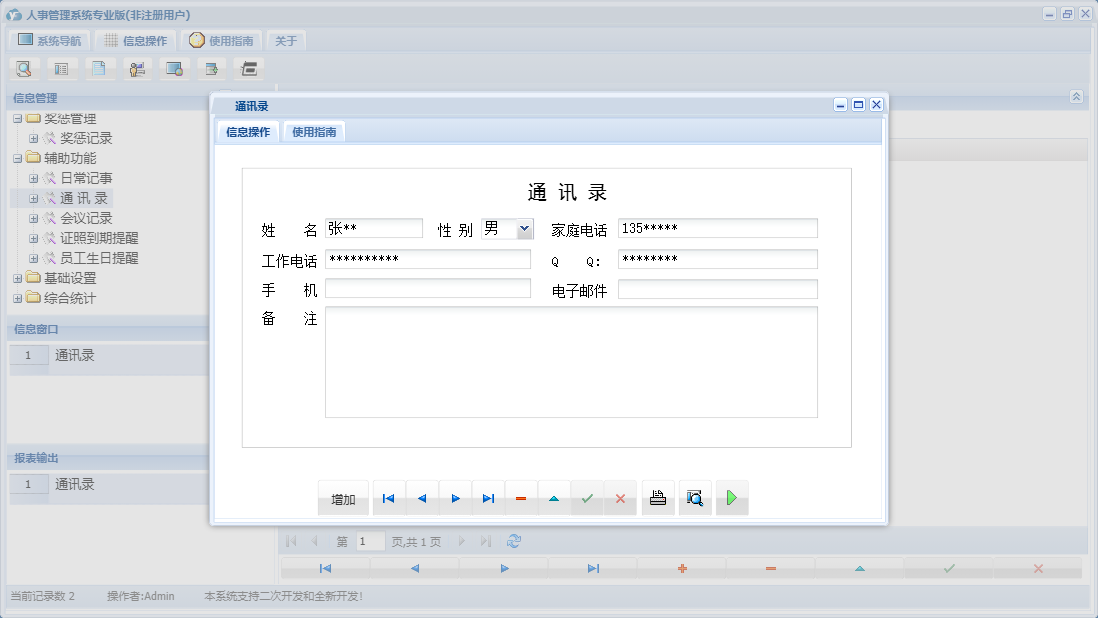Expand the 基础设置 folder node
1098x618 pixels.
coord(17,278)
